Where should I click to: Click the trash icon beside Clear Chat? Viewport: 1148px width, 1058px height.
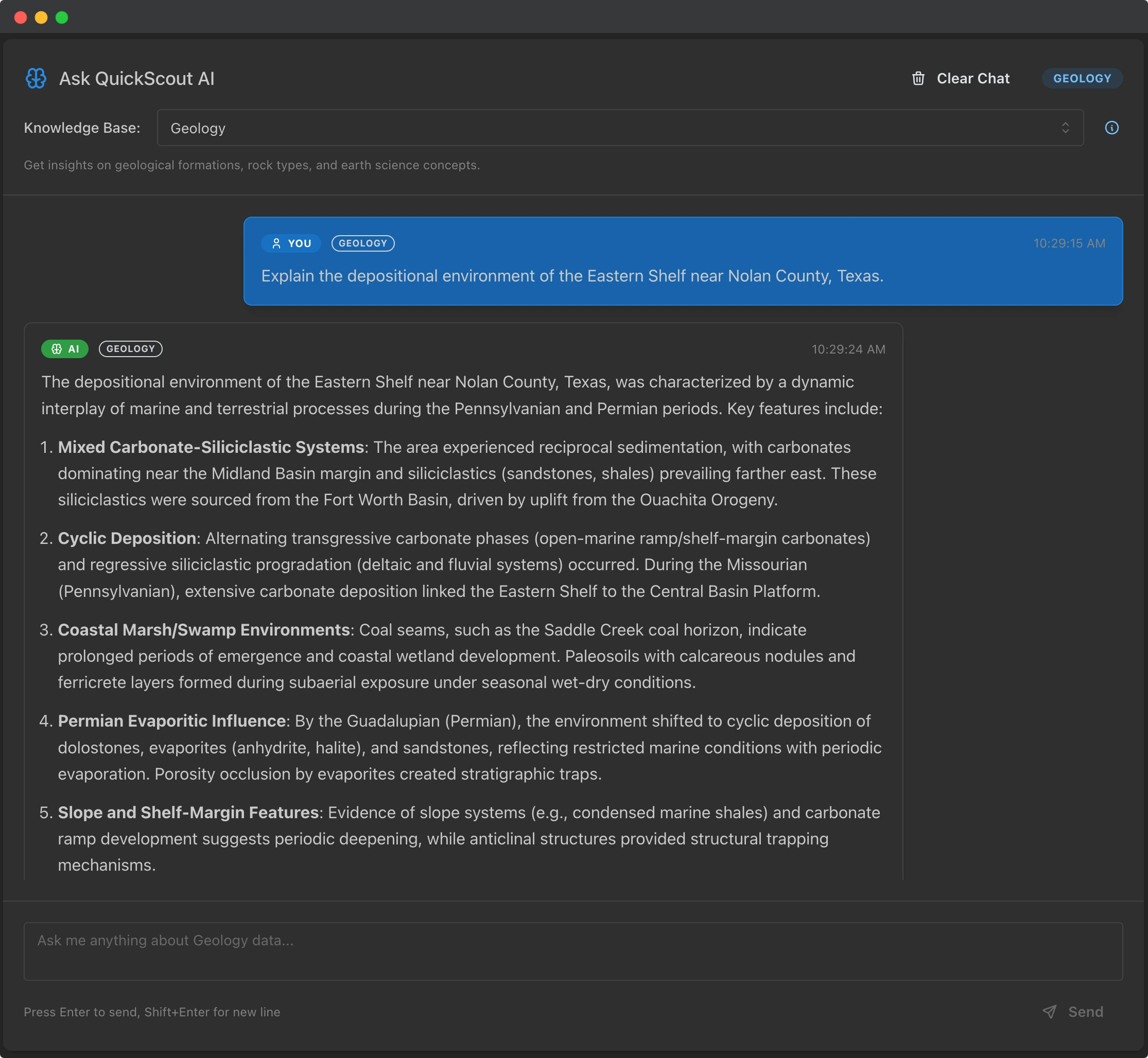918,78
